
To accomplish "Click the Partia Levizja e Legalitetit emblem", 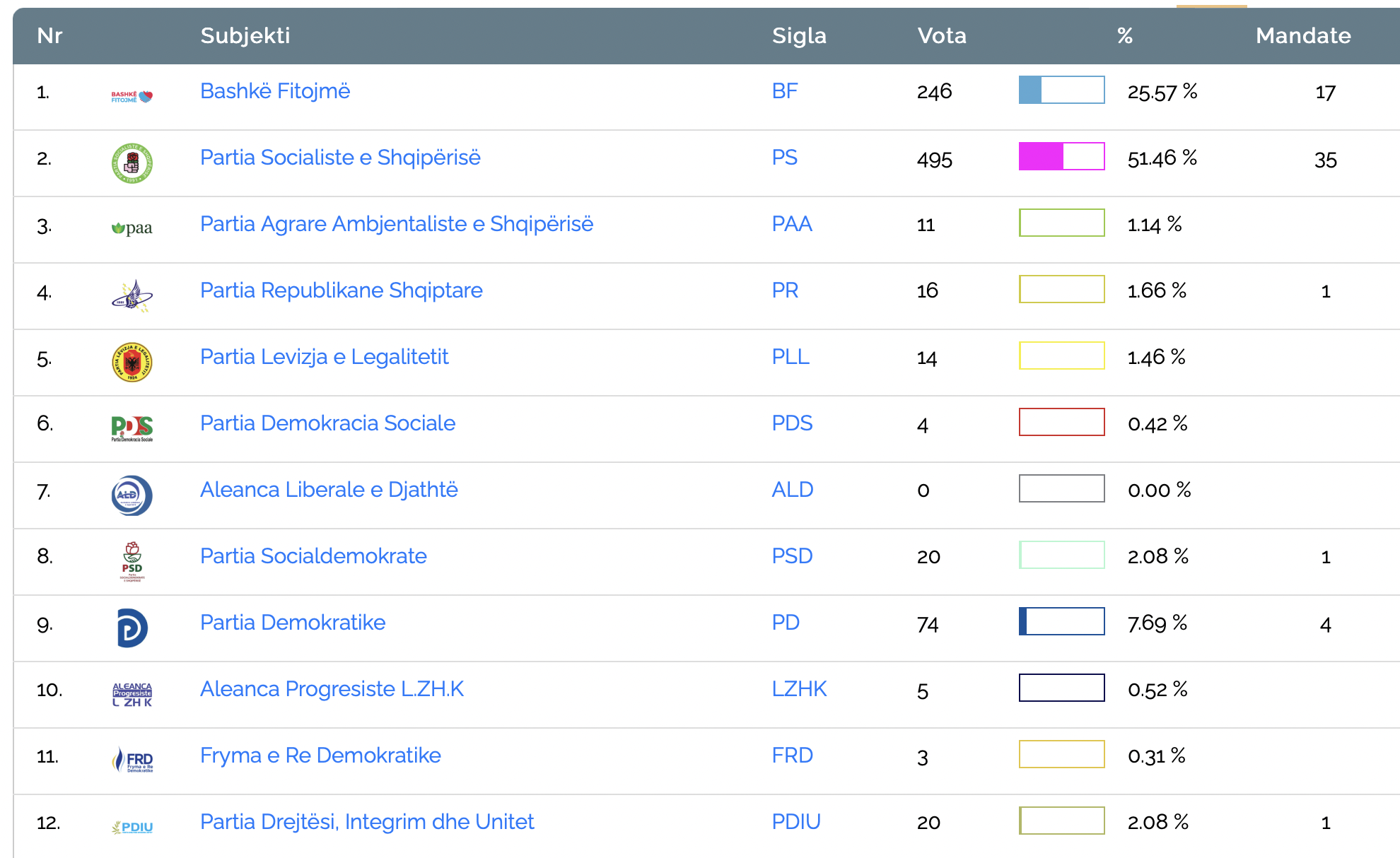I will [132, 362].
